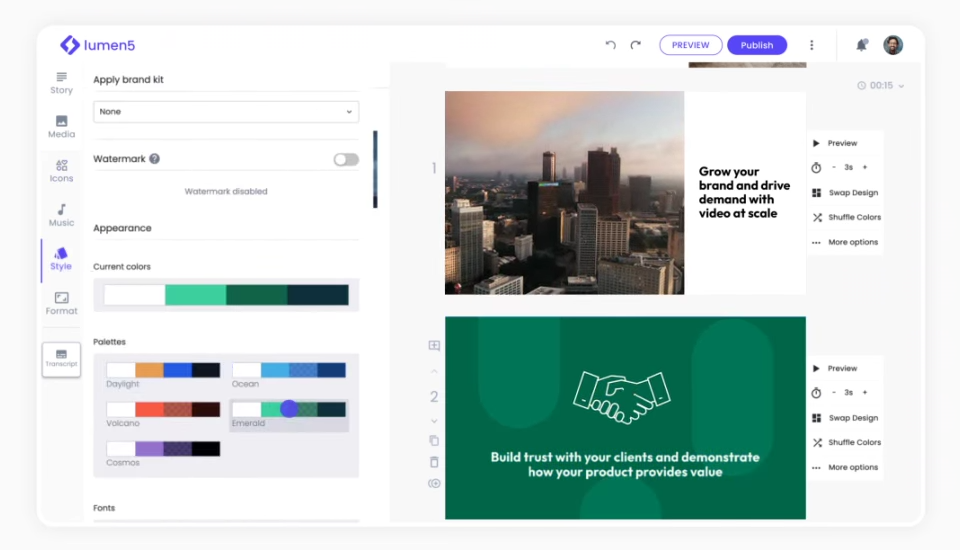Select the Emerald palette
Image resolution: width=960 pixels, height=550 pixels.
tap(289, 415)
